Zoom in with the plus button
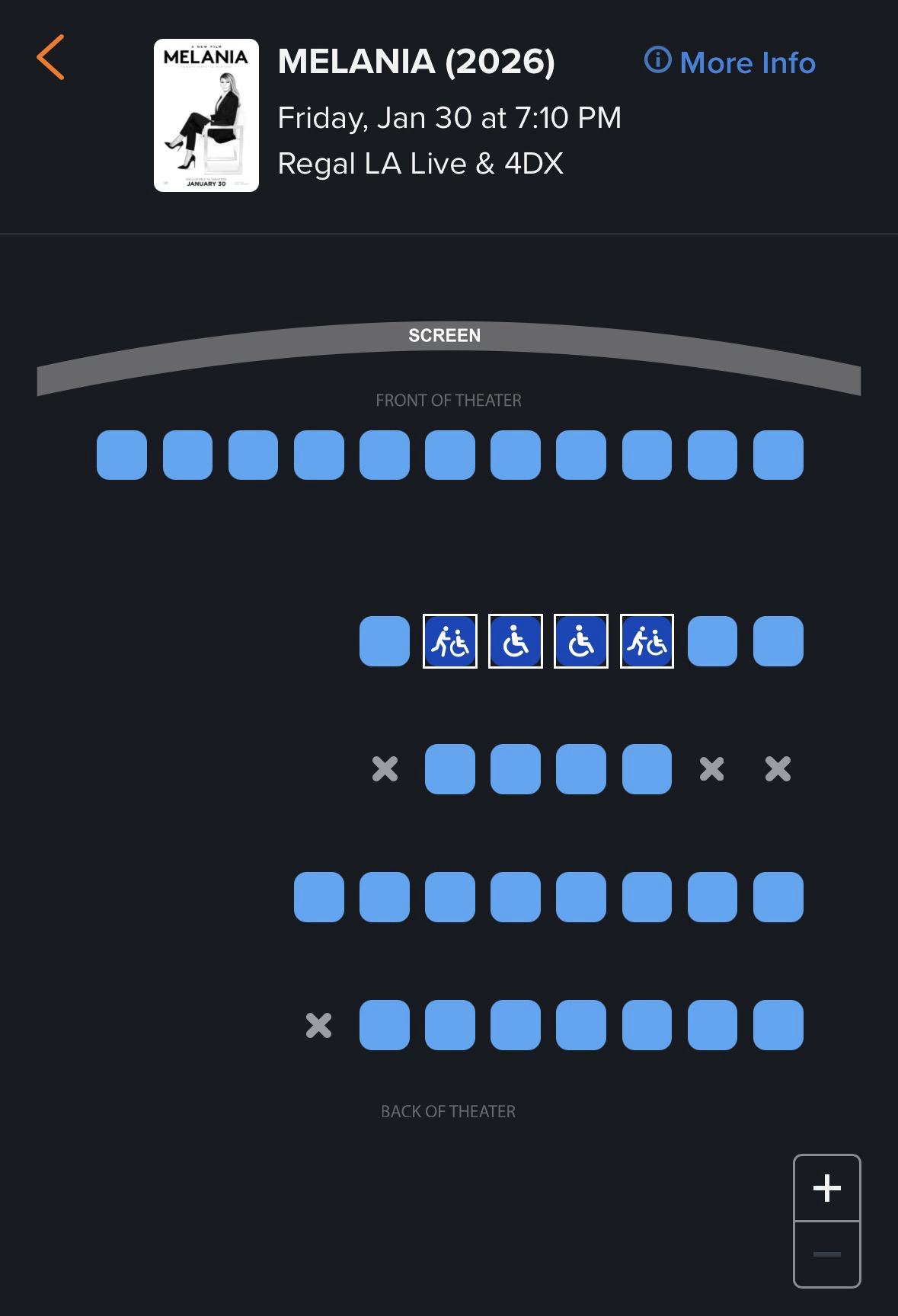The width and height of the screenshot is (898, 1316). 826,1188
